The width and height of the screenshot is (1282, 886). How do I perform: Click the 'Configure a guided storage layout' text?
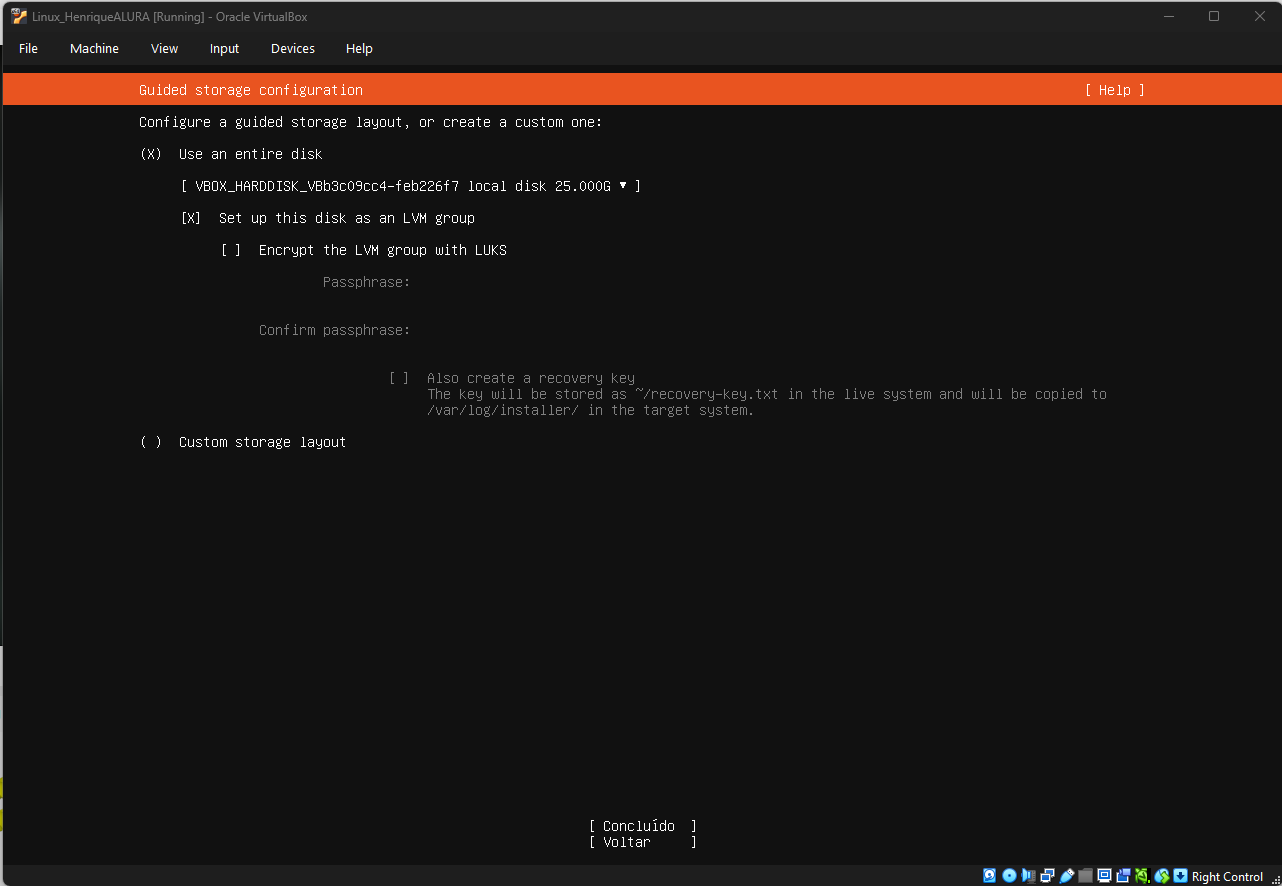(x=371, y=122)
